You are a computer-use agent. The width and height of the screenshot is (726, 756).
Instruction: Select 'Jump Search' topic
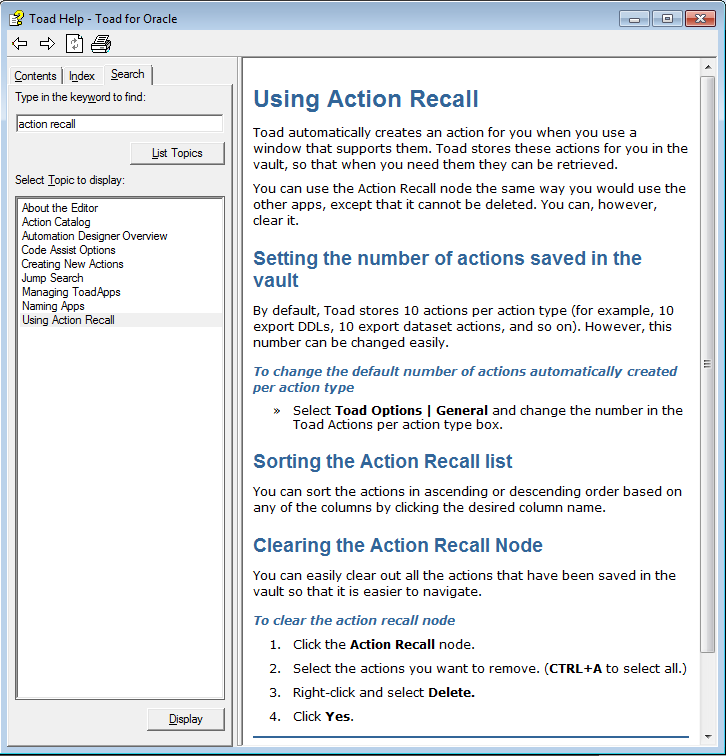click(x=53, y=278)
